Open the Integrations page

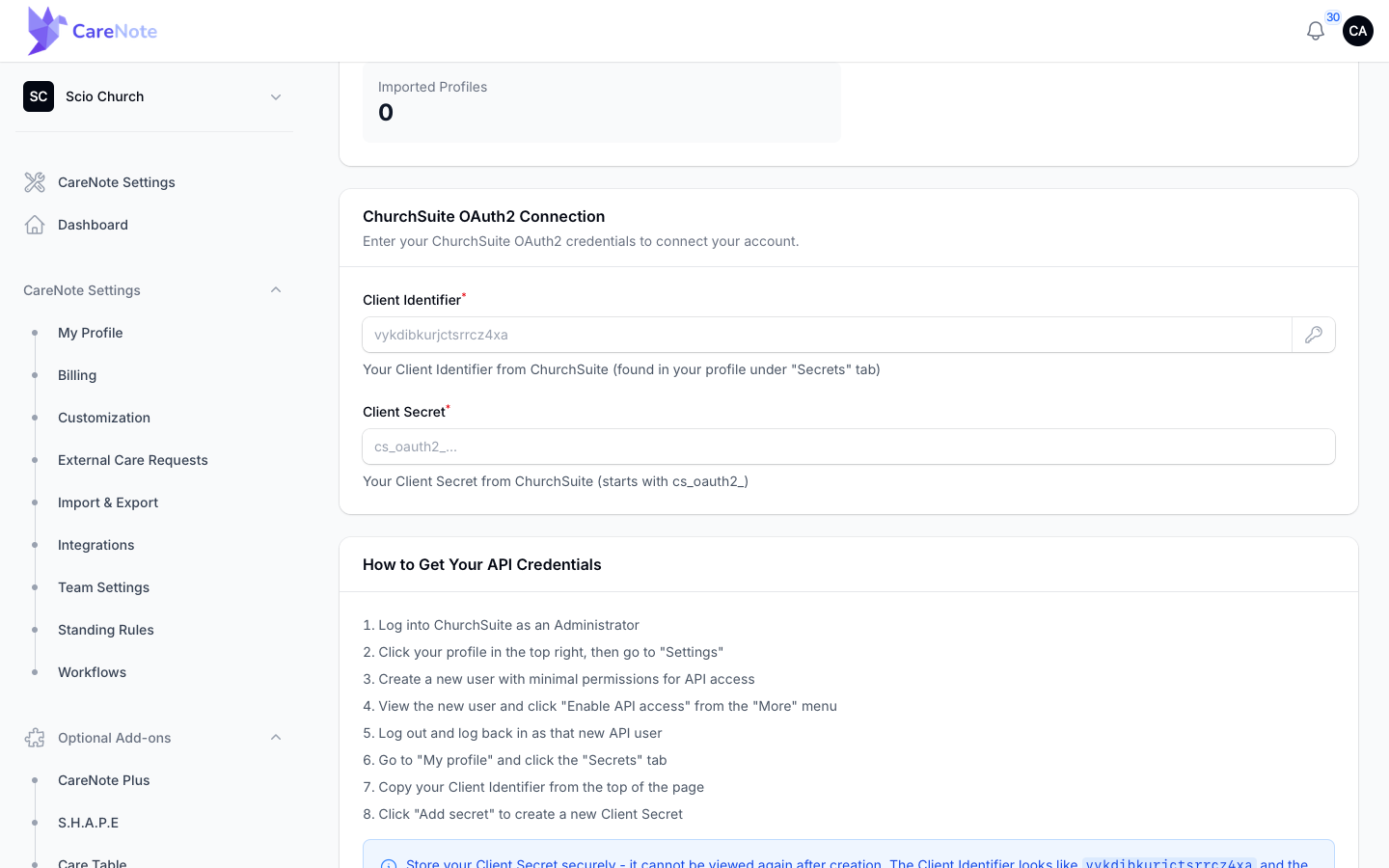click(x=96, y=545)
